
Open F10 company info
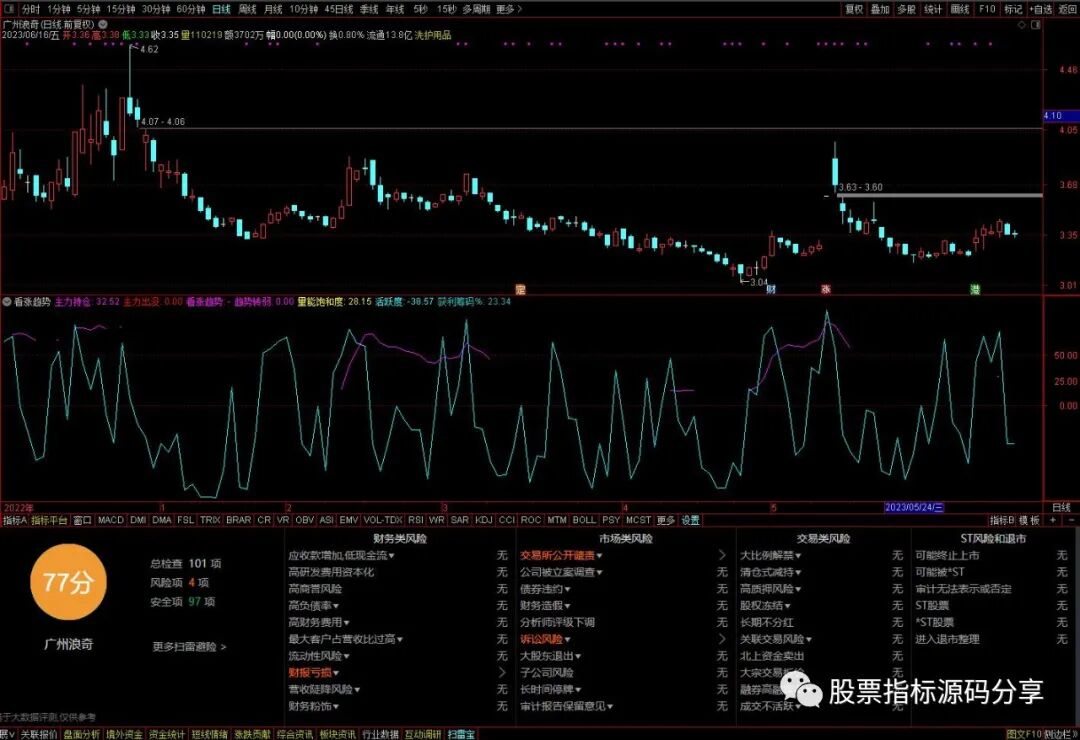[x=987, y=9]
